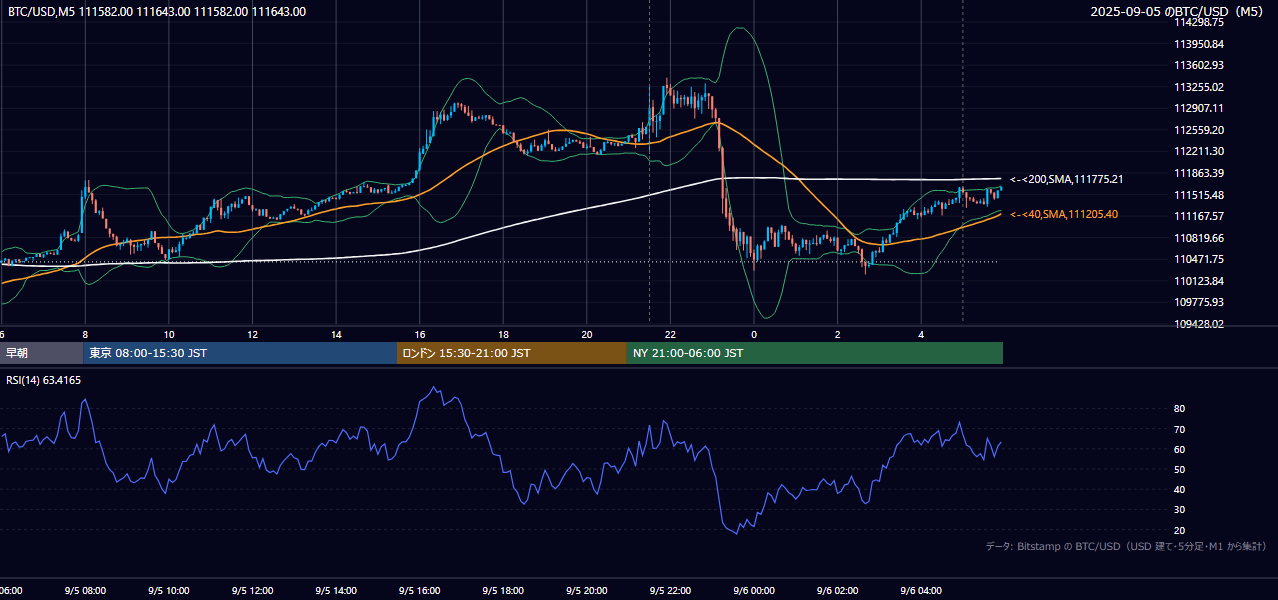Click the 9/5 10:00 bottom time label
The image size is (1278, 600).
pyautogui.click(x=168, y=590)
